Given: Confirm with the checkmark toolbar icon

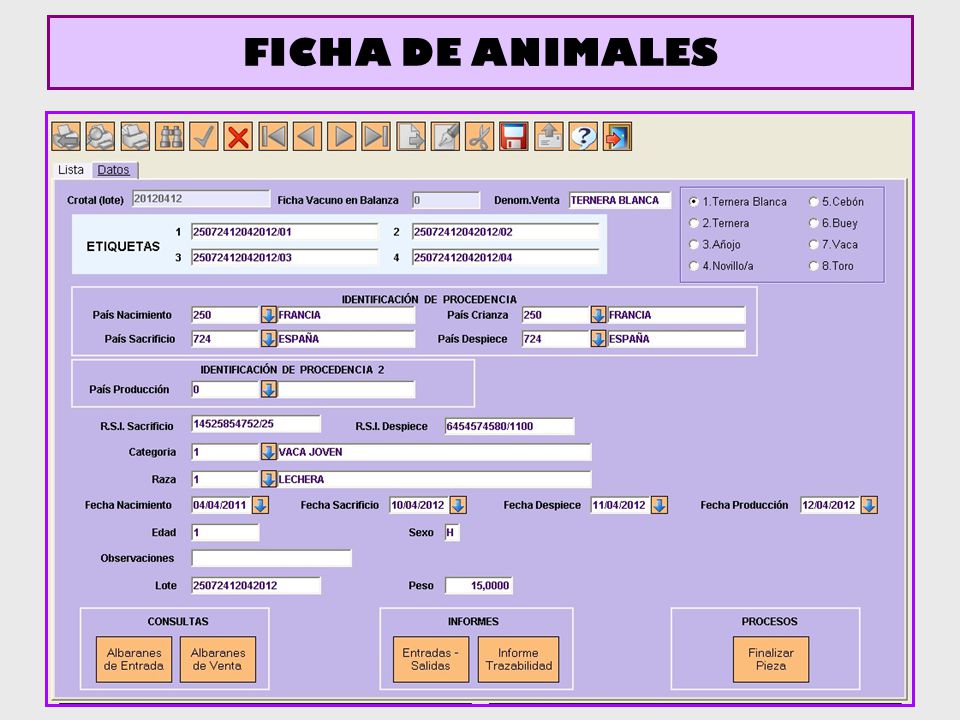Looking at the screenshot, I should pos(204,137).
